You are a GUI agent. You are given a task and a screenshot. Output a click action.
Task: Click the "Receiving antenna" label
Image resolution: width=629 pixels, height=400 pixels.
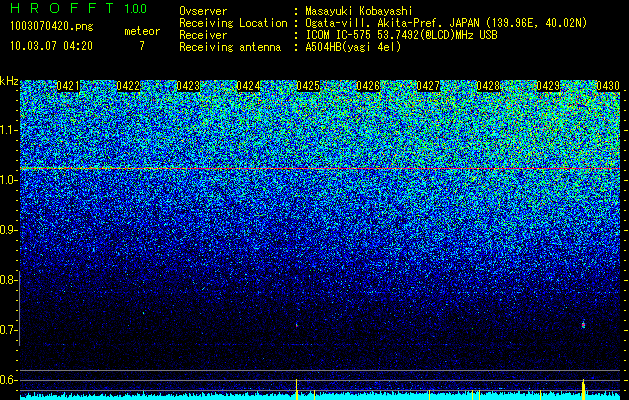coord(230,47)
